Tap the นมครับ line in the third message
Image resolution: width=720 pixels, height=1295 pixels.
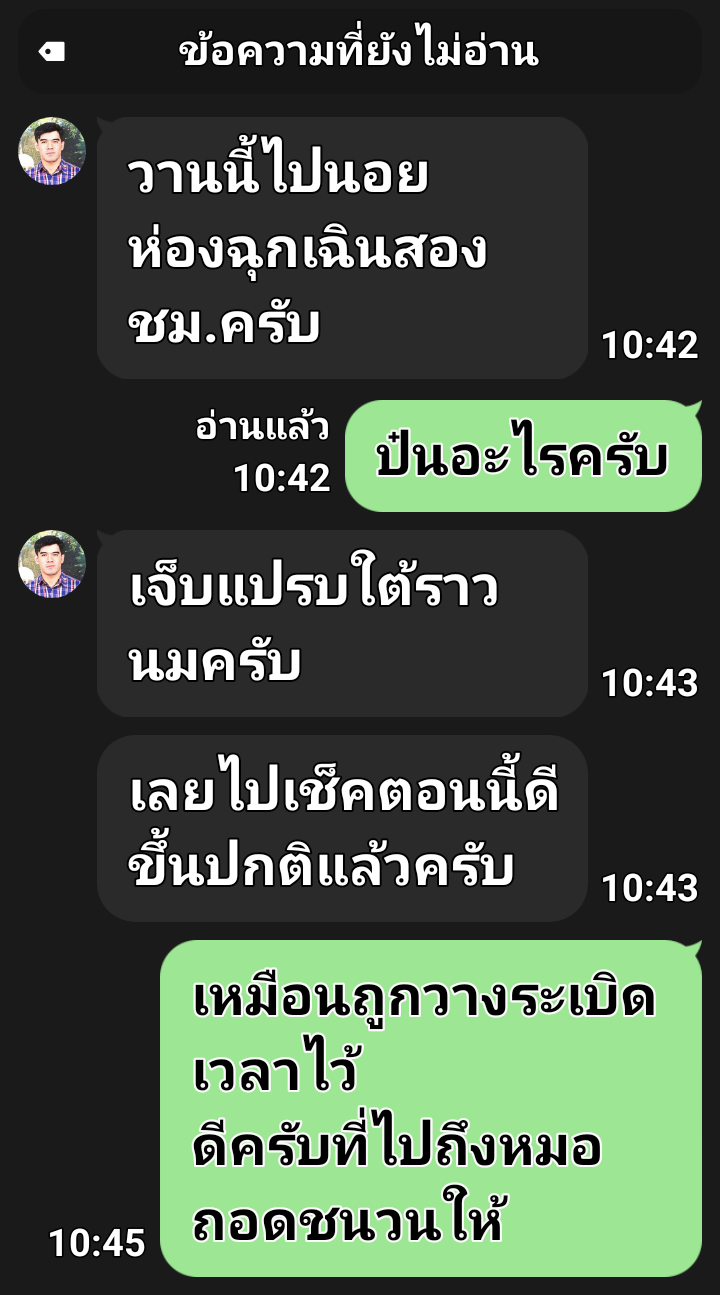coord(215,663)
